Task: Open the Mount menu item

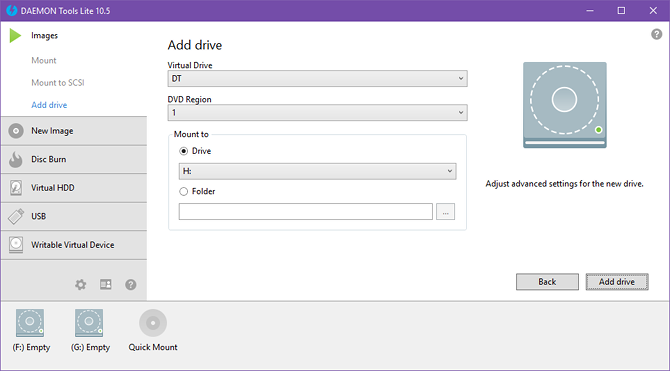Action: (44, 60)
